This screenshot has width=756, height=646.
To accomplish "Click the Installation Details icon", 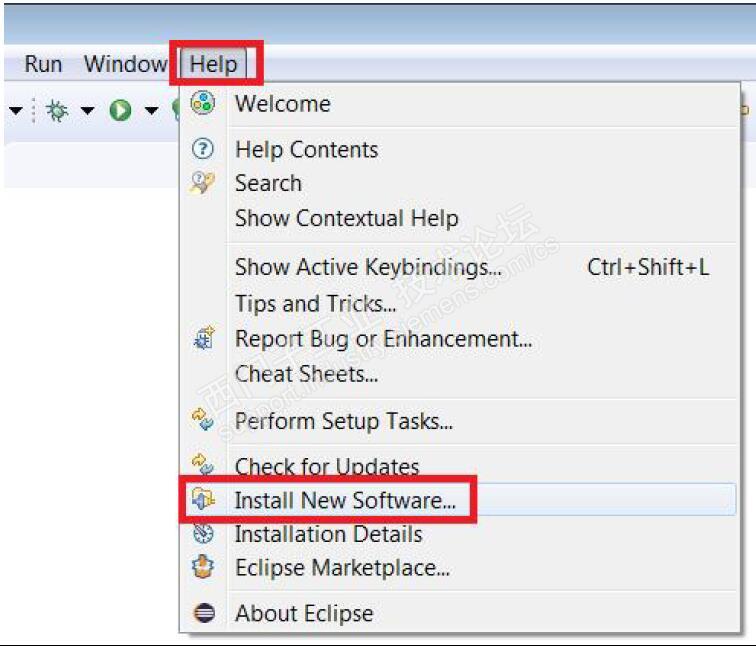I will pos(203,534).
